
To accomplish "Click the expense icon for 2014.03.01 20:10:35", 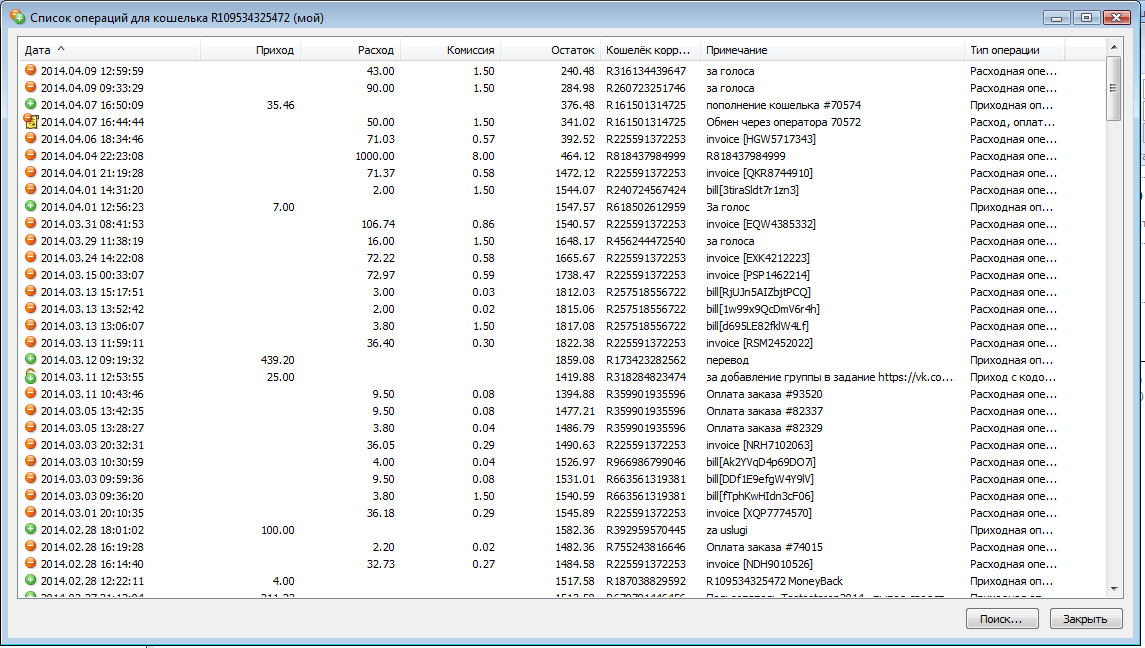I will (30, 512).
